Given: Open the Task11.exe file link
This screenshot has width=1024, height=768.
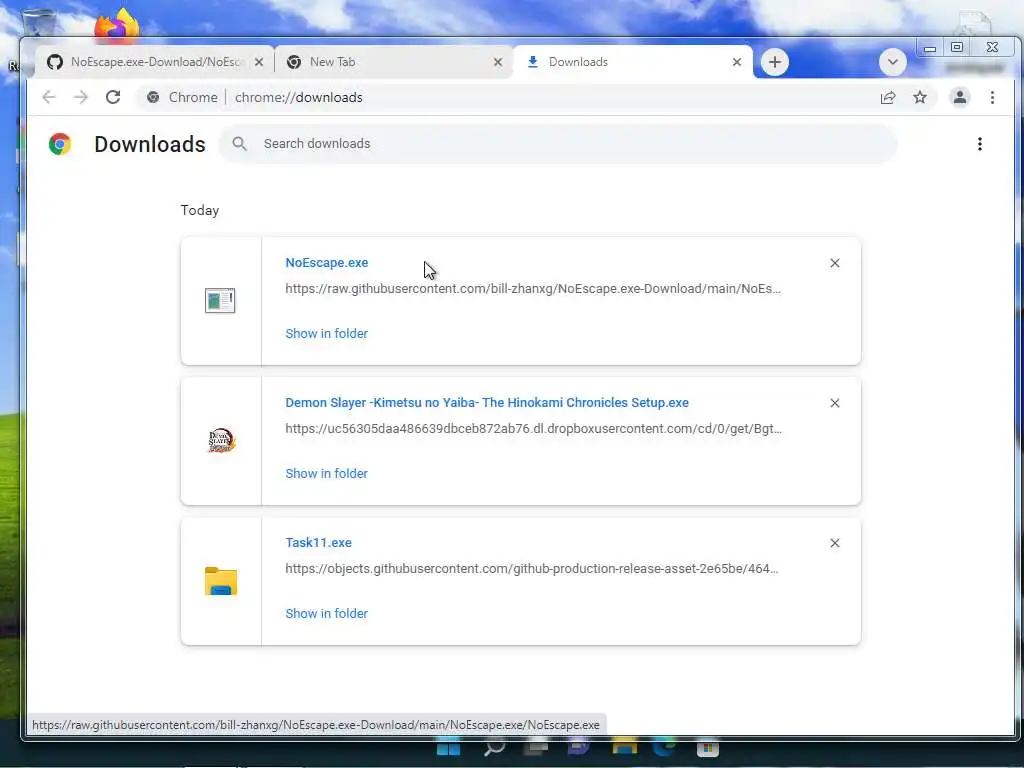Looking at the screenshot, I should (319, 543).
